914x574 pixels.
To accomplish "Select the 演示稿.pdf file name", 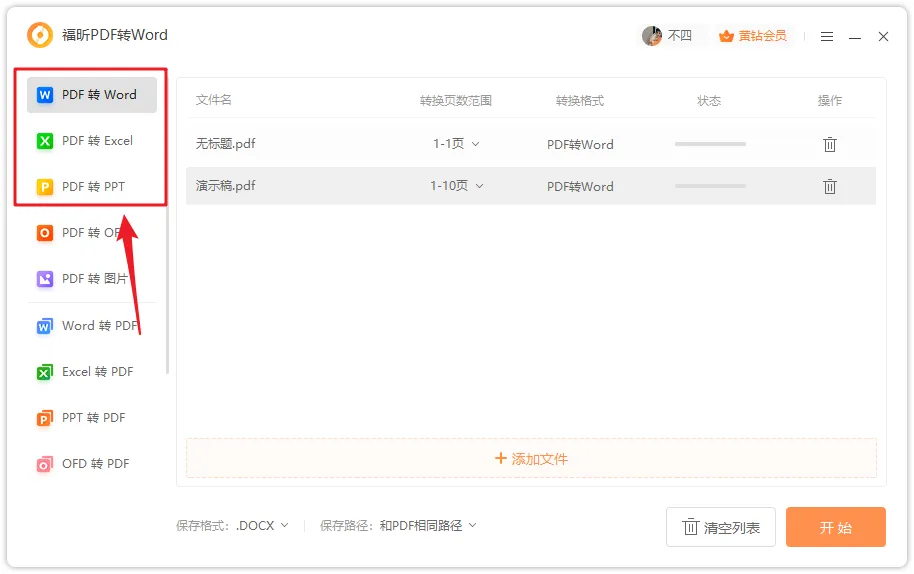I will pyautogui.click(x=226, y=186).
